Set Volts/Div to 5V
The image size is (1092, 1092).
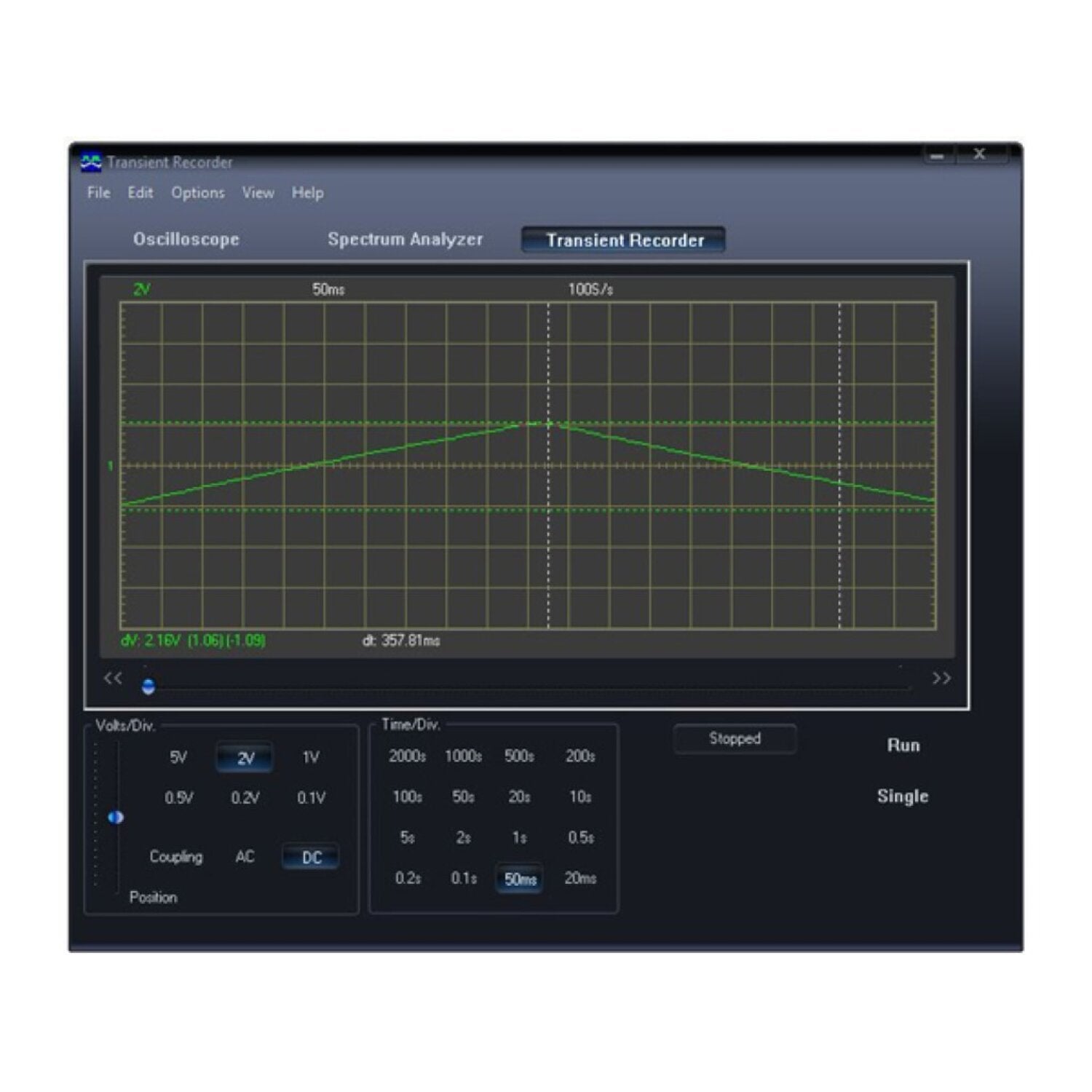pyautogui.click(x=178, y=757)
